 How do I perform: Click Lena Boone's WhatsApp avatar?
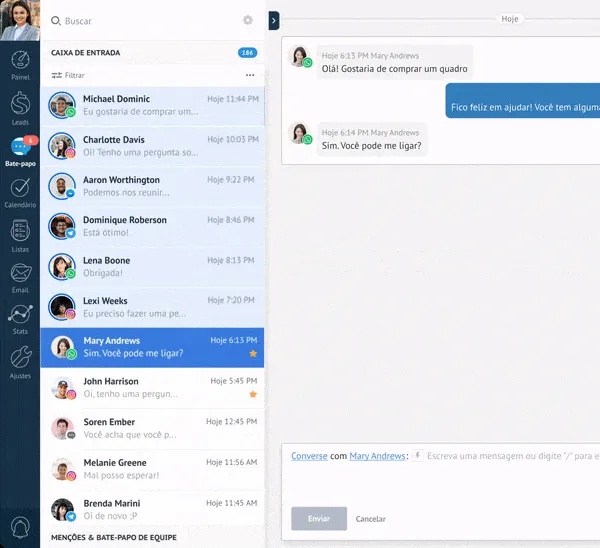[x=62, y=267]
